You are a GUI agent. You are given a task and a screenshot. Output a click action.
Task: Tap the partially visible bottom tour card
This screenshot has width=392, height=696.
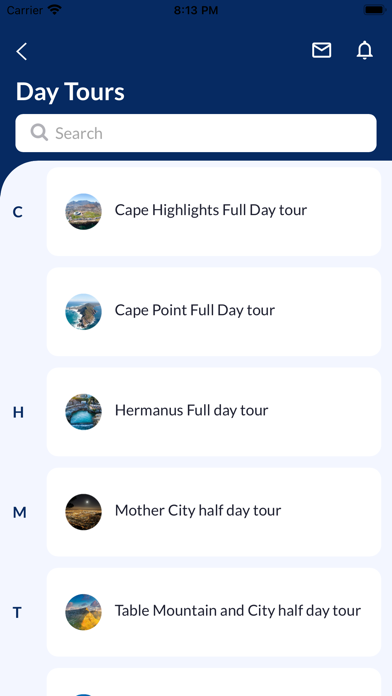point(214,682)
